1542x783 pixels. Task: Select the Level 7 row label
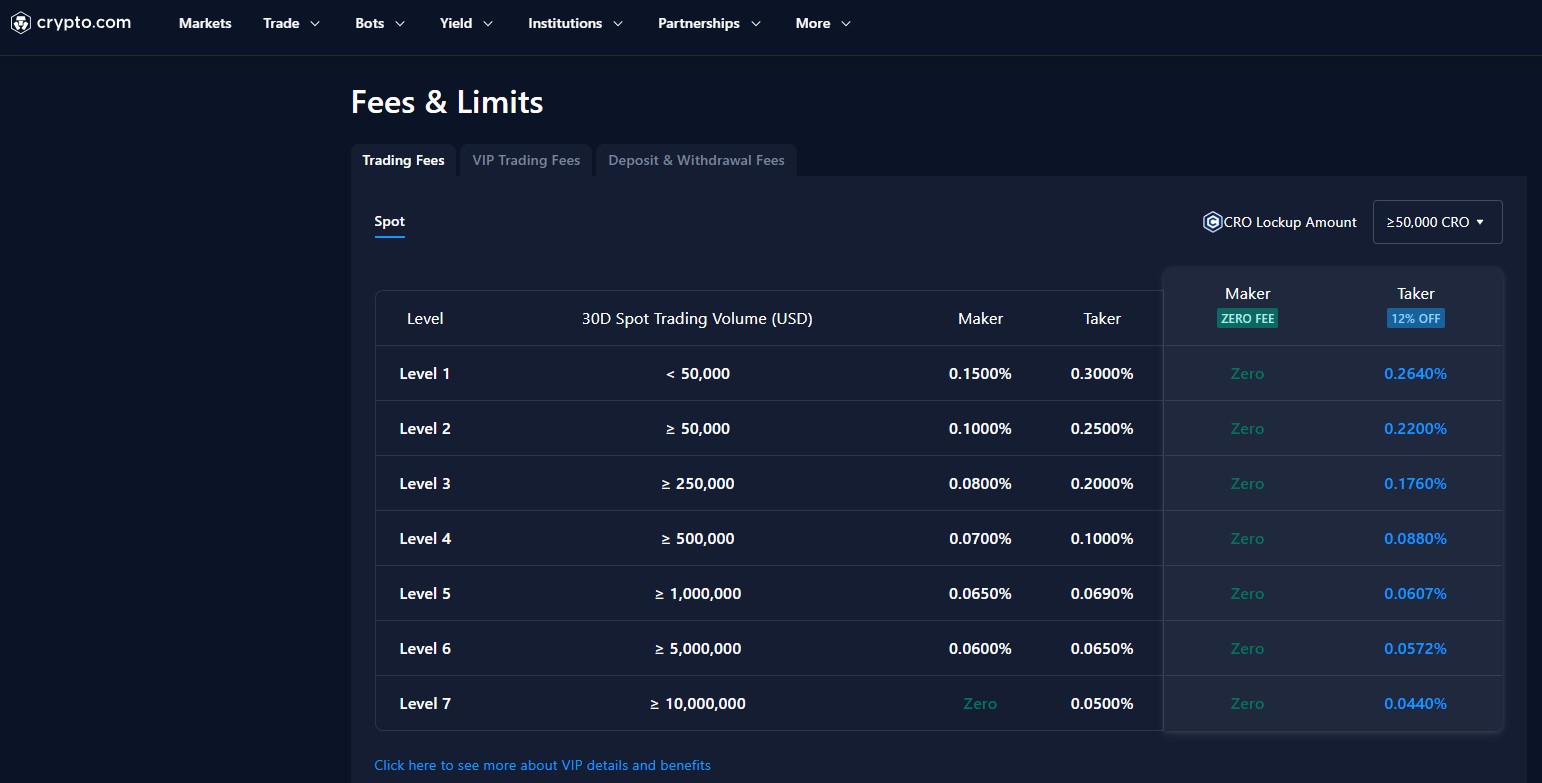(425, 704)
